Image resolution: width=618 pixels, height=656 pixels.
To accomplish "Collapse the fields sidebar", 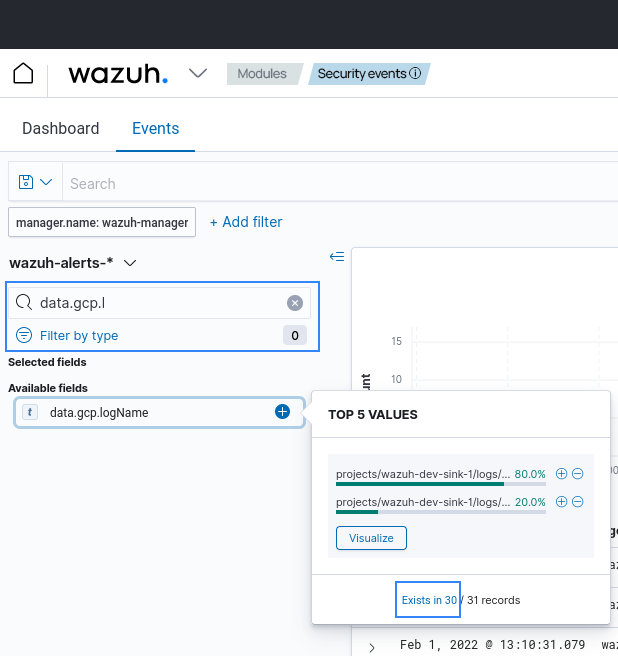I will pyautogui.click(x=337, y=256).
